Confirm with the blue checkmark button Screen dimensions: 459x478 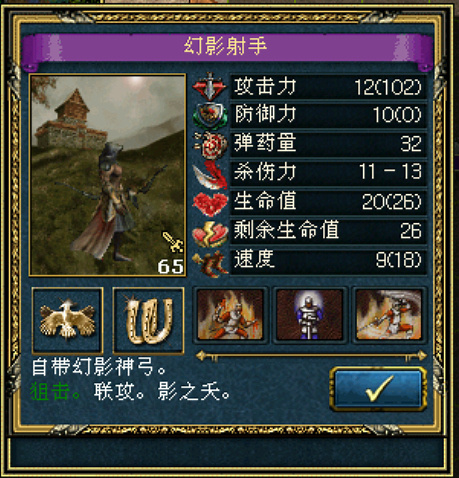pos(378,389)
